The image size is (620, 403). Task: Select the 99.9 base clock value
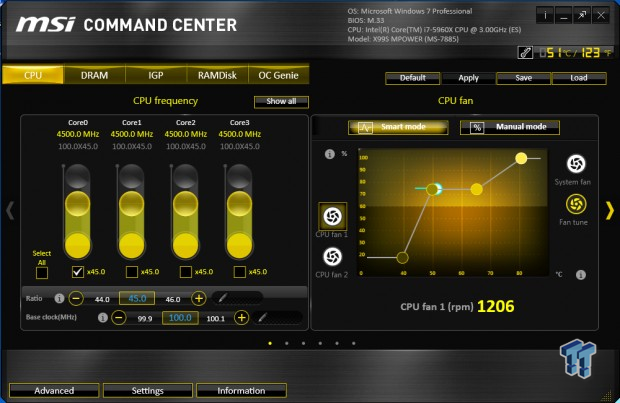coord(145,318)
